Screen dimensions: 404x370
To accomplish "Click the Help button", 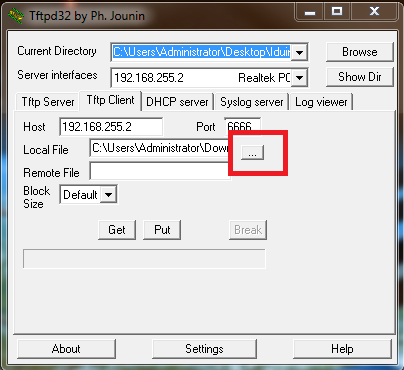I will tap(342, 349).
